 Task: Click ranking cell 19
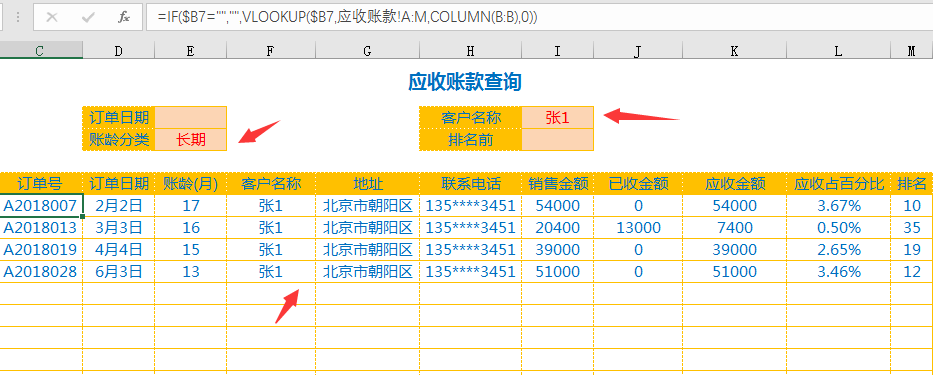912,249
